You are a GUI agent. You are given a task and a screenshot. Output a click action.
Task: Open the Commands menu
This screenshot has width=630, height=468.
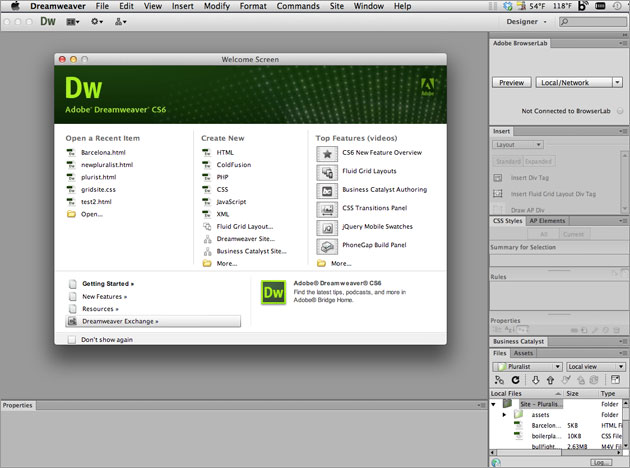[x=298, y=6]
